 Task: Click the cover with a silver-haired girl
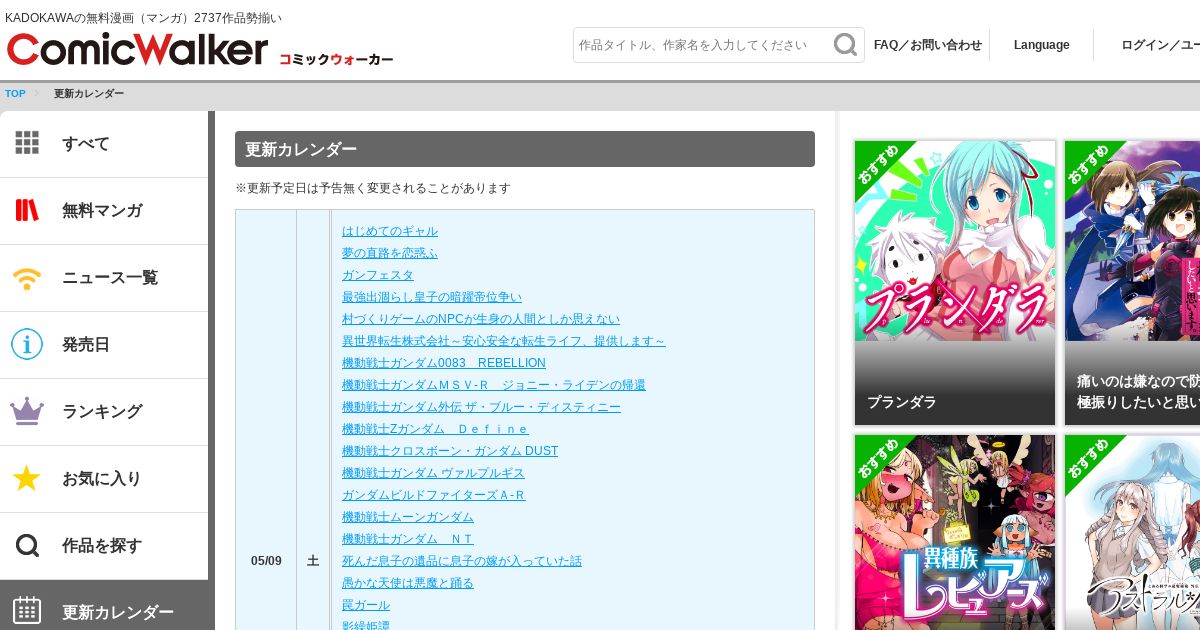pyautogui.click(x=1132, y=532)
